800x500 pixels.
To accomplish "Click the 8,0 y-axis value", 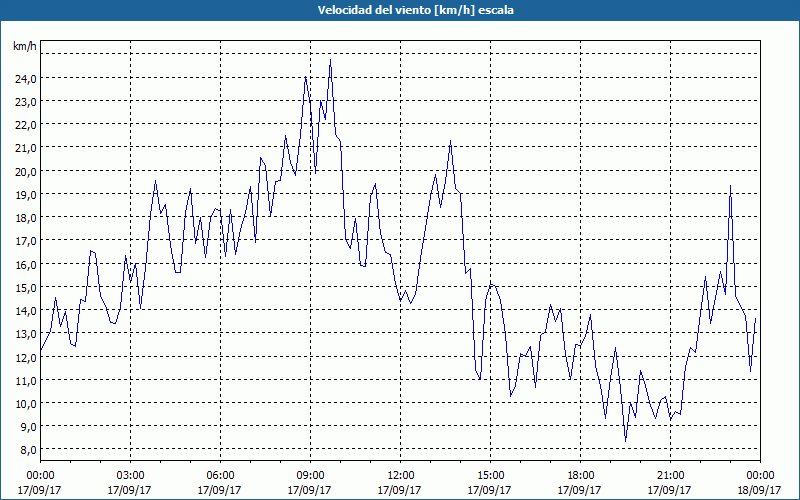I will (28, 450).
